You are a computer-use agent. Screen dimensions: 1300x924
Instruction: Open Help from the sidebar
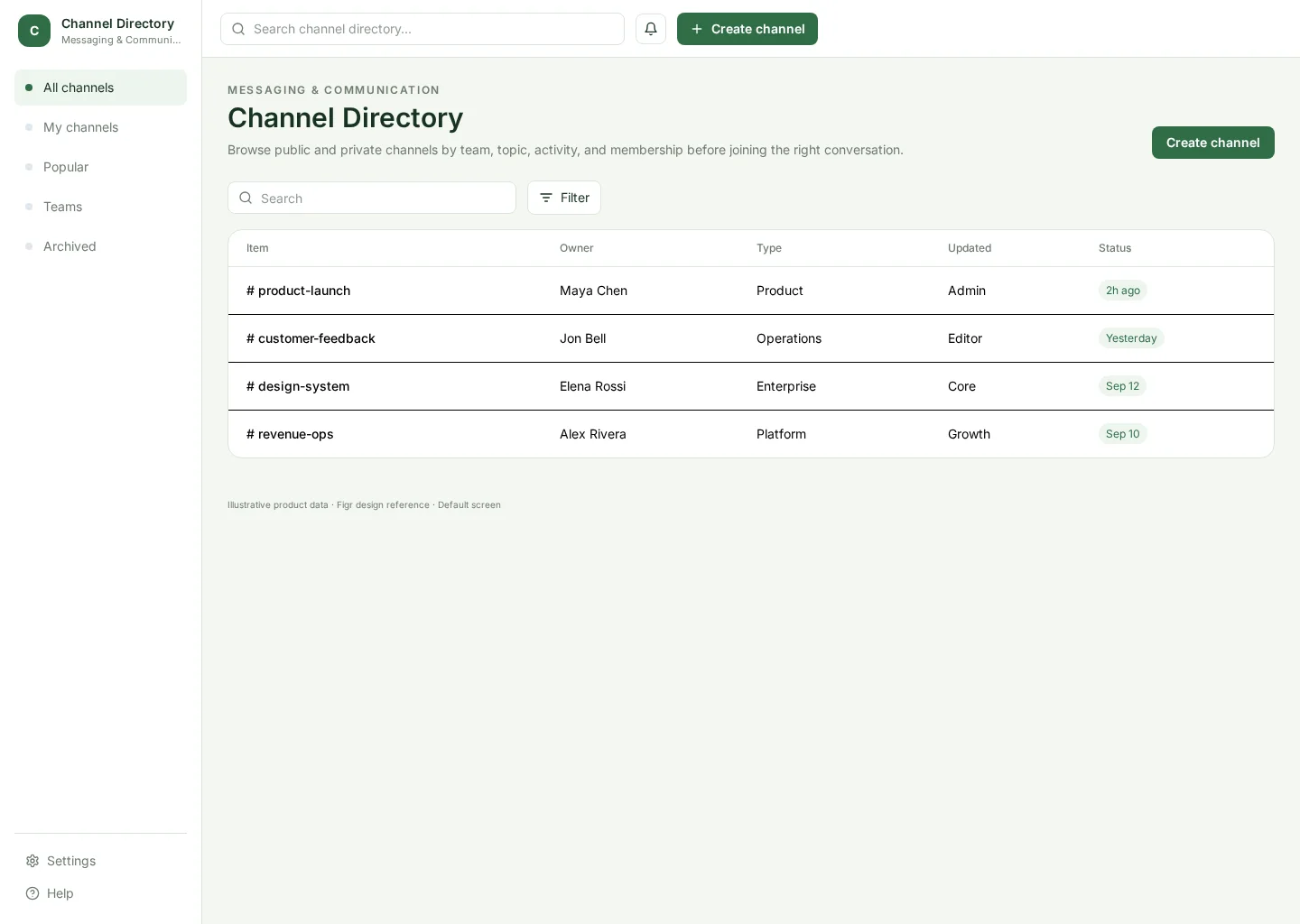tap(100, 893)
